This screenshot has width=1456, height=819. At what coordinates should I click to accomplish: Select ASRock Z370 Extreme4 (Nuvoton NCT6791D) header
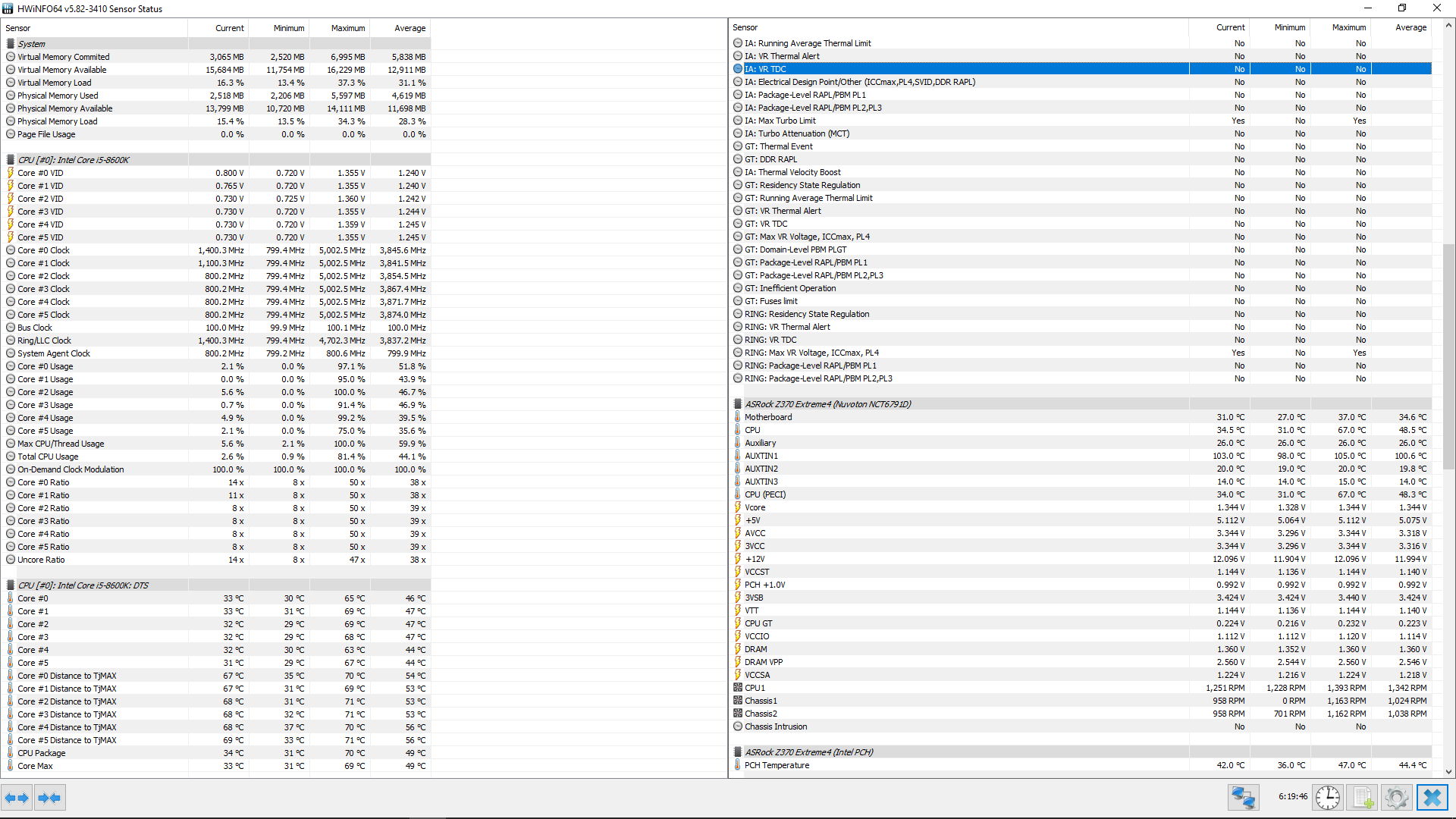click(827, 404)
